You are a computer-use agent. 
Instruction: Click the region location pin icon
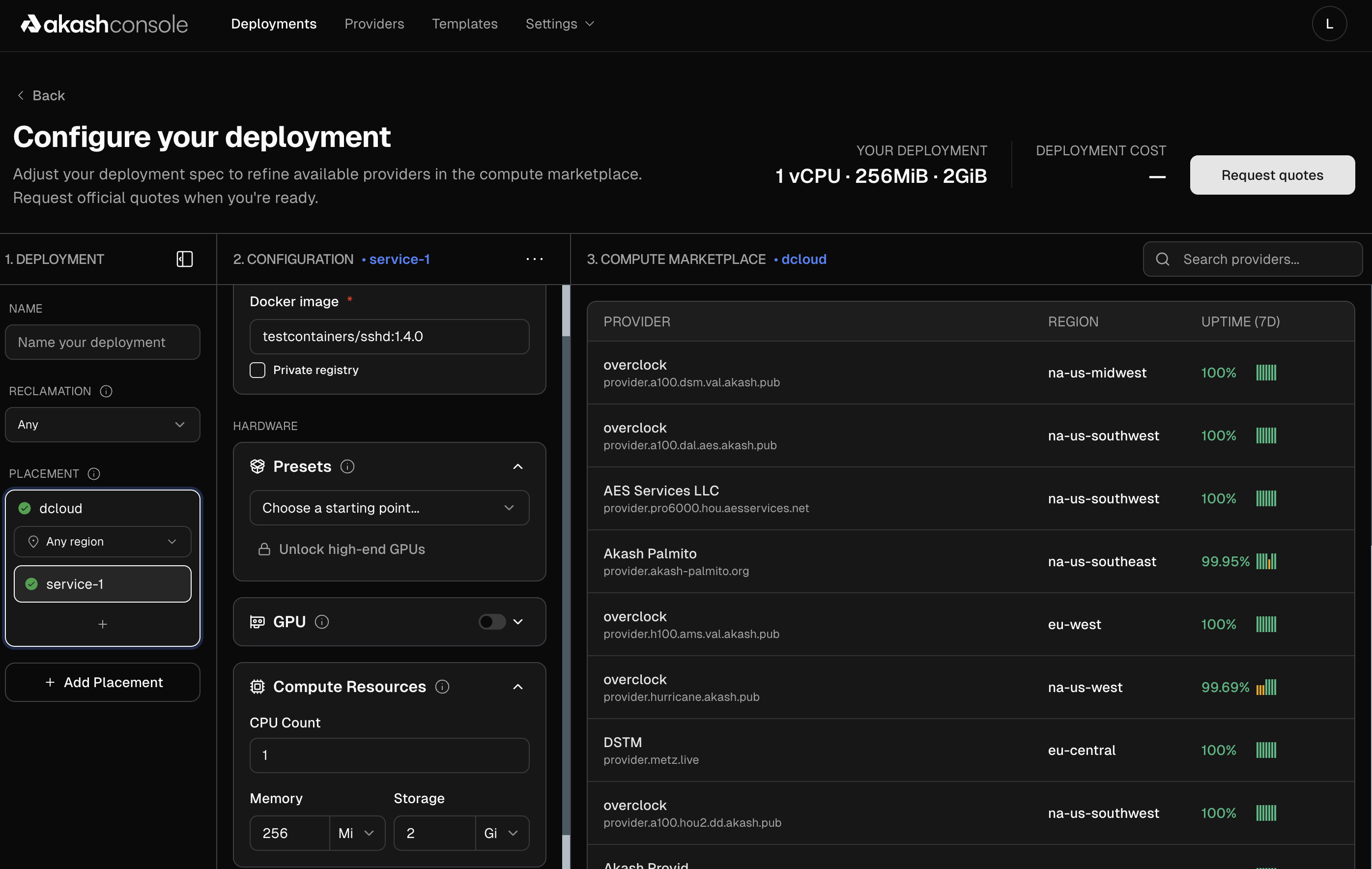coord(33,541)
